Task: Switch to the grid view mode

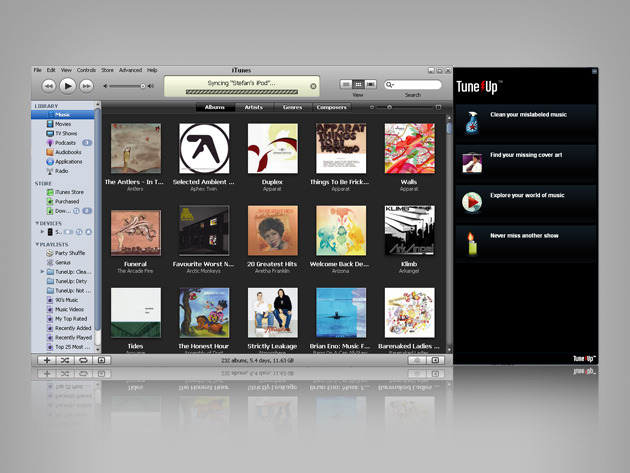Action: tap(358, 85)
